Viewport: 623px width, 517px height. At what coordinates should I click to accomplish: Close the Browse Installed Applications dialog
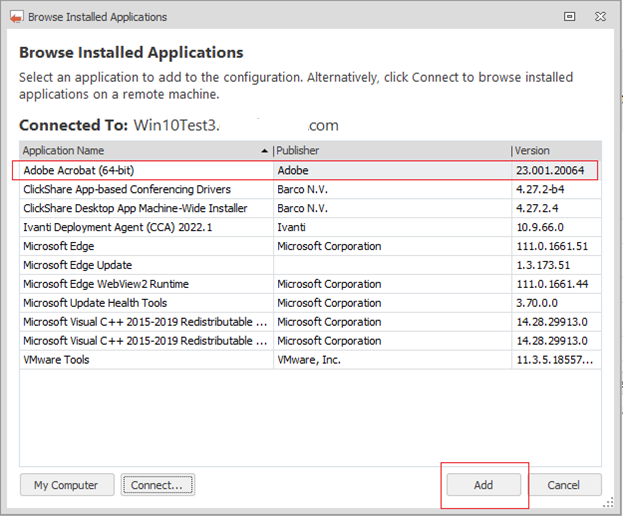coord(601,17)
